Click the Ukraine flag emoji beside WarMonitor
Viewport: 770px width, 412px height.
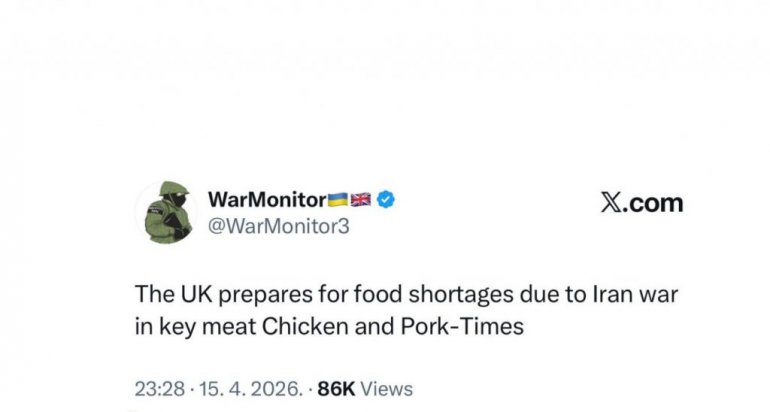[338, 199]
